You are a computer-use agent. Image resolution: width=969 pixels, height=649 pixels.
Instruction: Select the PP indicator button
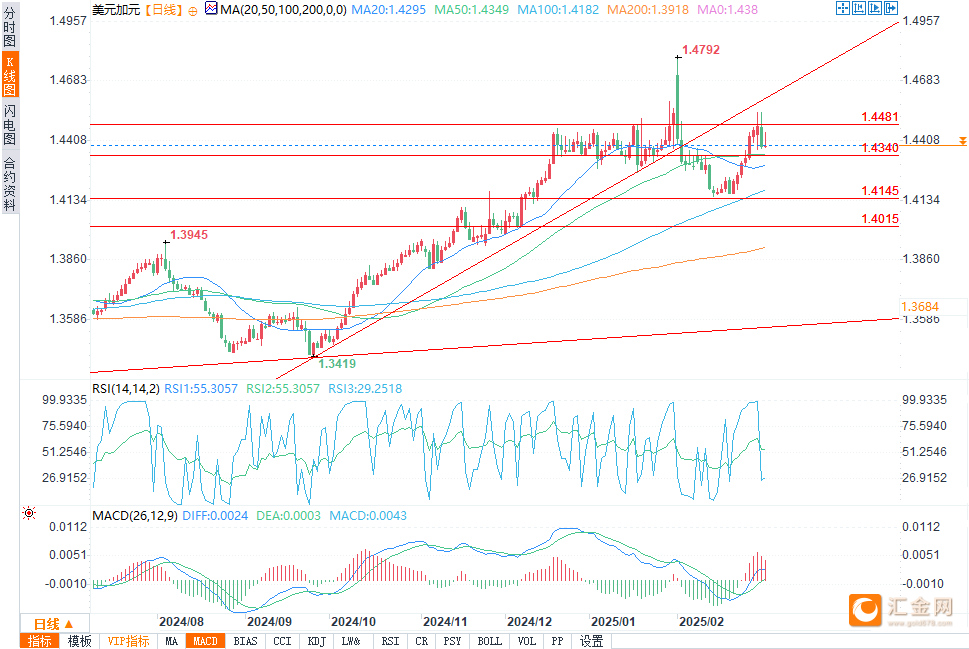click(x=557, y=641)
